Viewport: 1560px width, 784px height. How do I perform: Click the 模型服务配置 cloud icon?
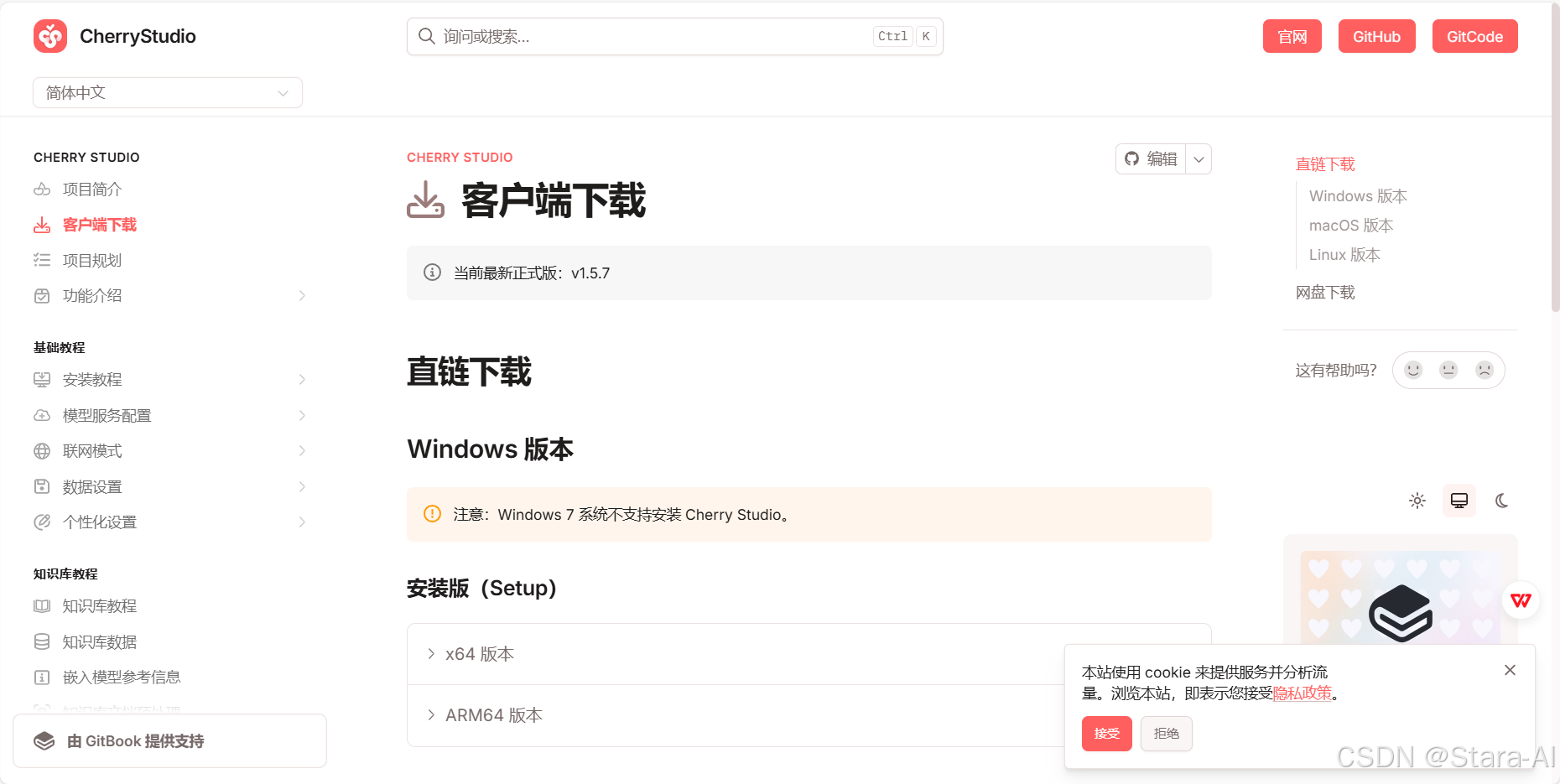click(42, 415)
